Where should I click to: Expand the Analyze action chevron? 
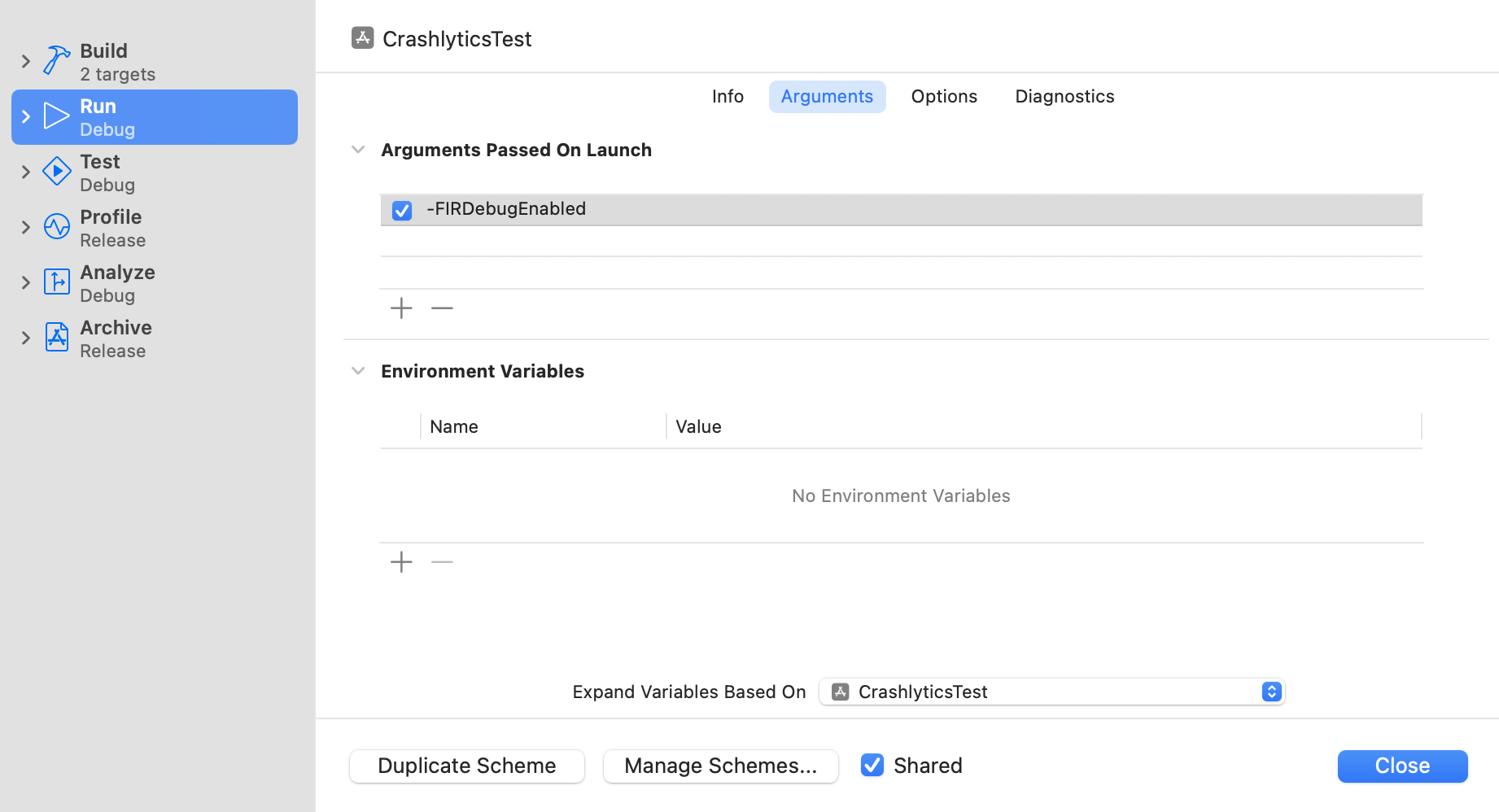pyautogui.click(x=25, y=282)
